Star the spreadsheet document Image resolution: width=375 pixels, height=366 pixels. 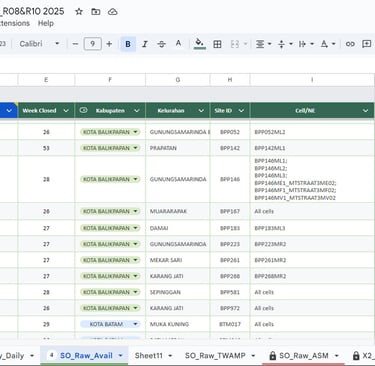click(79, 12)
